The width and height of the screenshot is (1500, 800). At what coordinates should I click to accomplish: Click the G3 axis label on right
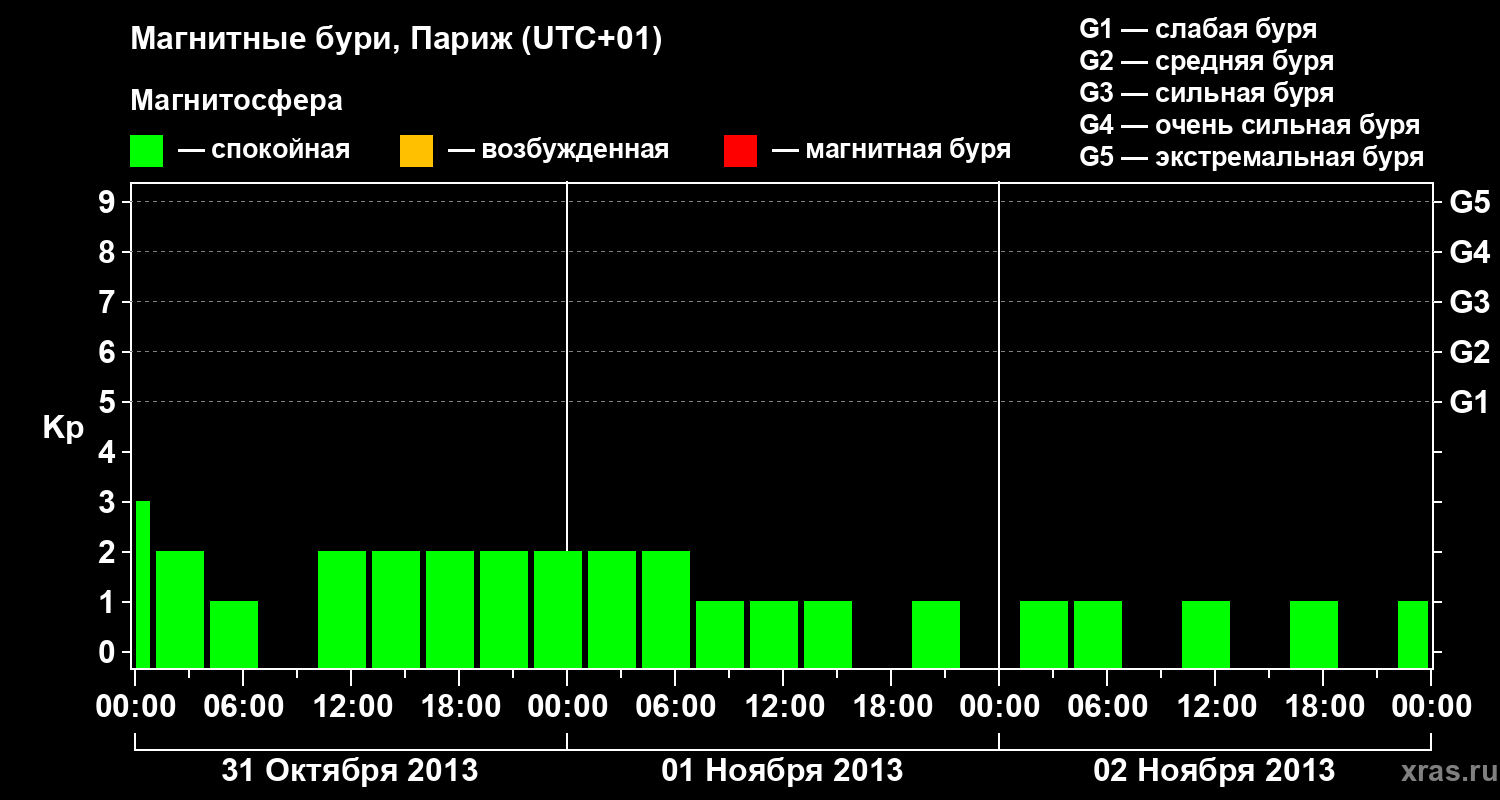coord(1469,302)
